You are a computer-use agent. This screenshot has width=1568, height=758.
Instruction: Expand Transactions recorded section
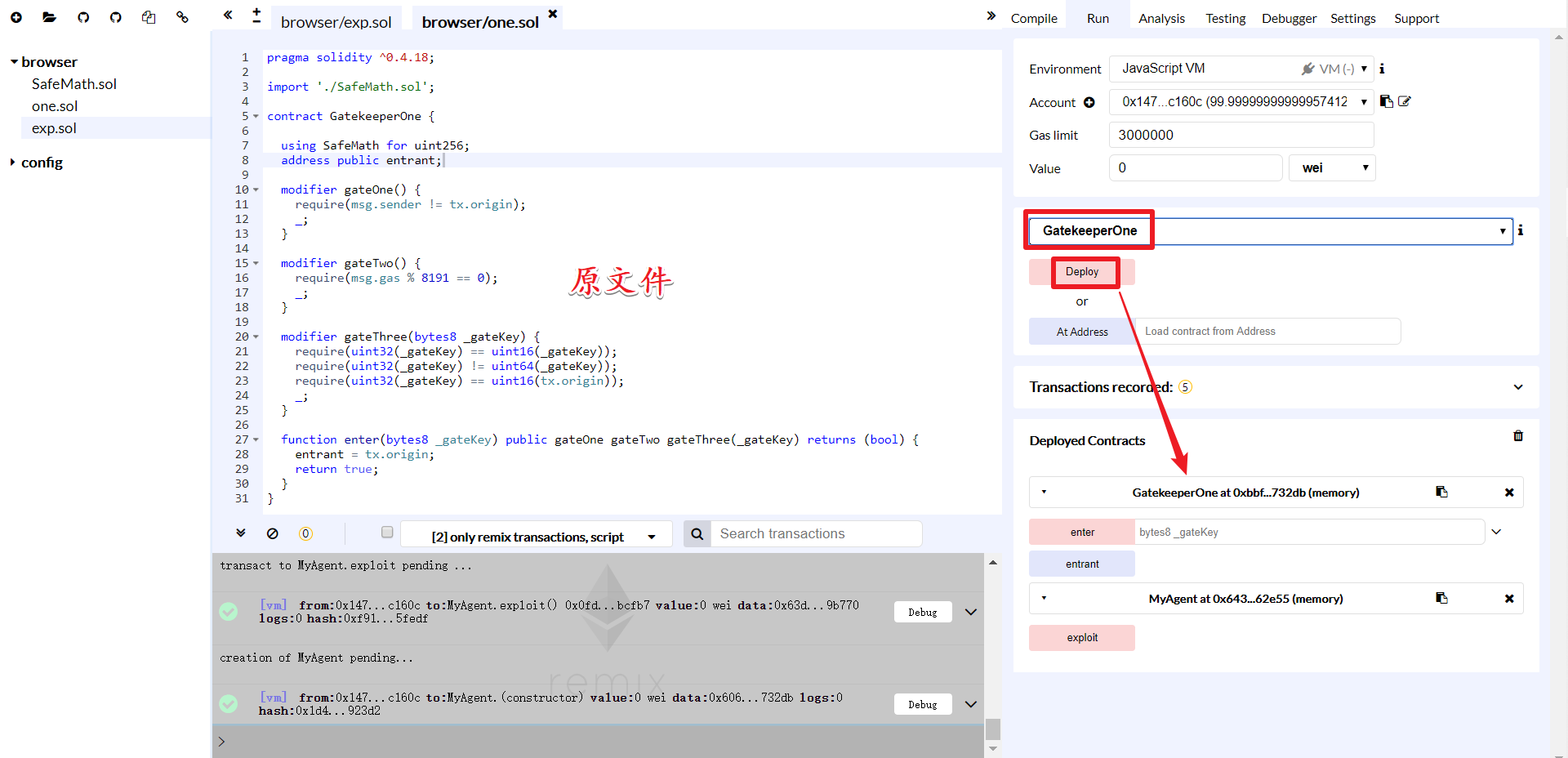(x=1517, y=387)
